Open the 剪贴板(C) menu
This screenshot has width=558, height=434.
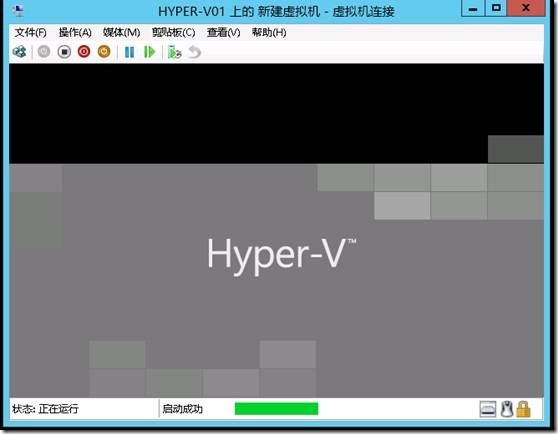point(174,33)
